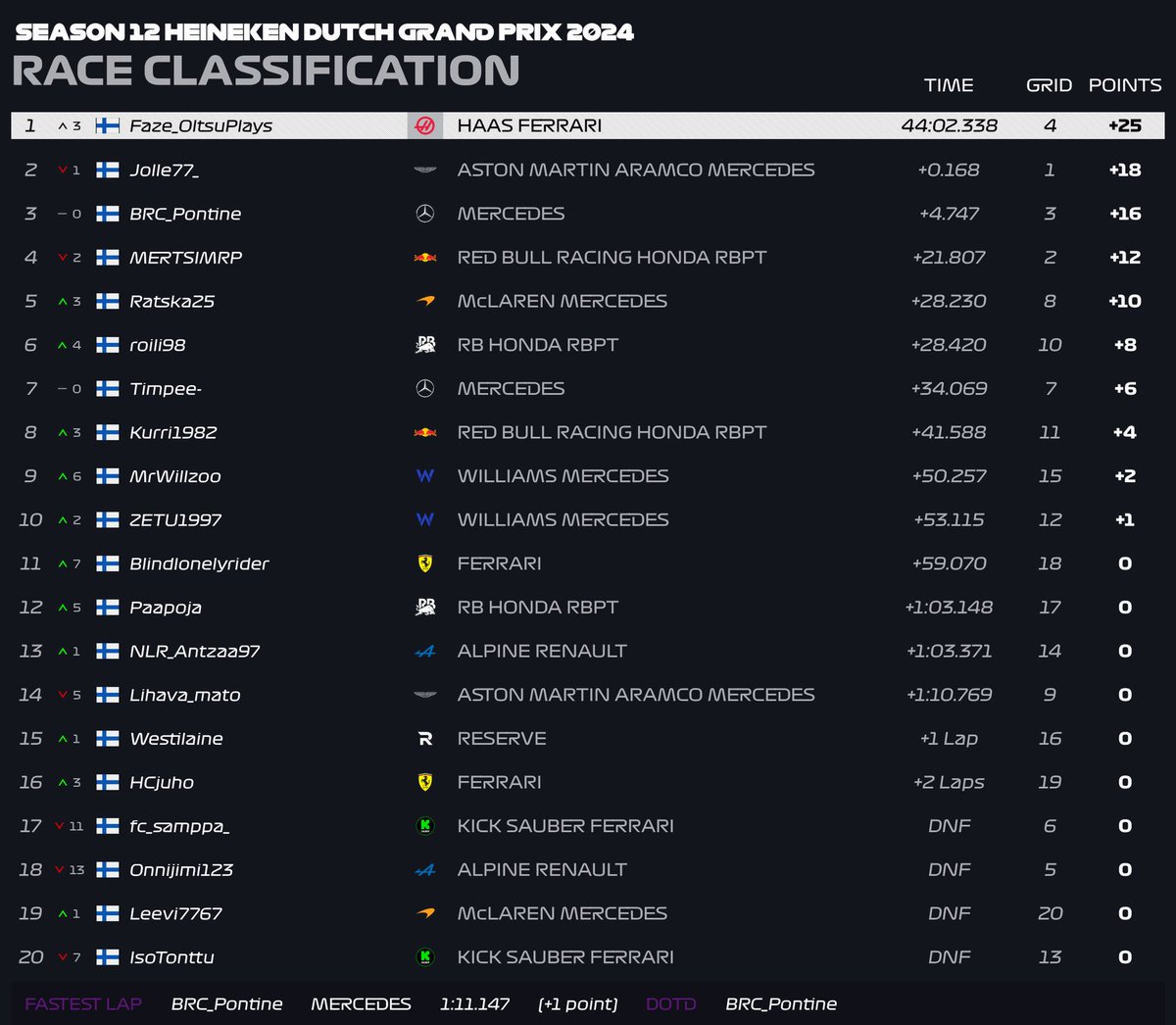Click position number 13 for NLR_Antzaa97

coord(30,651)
